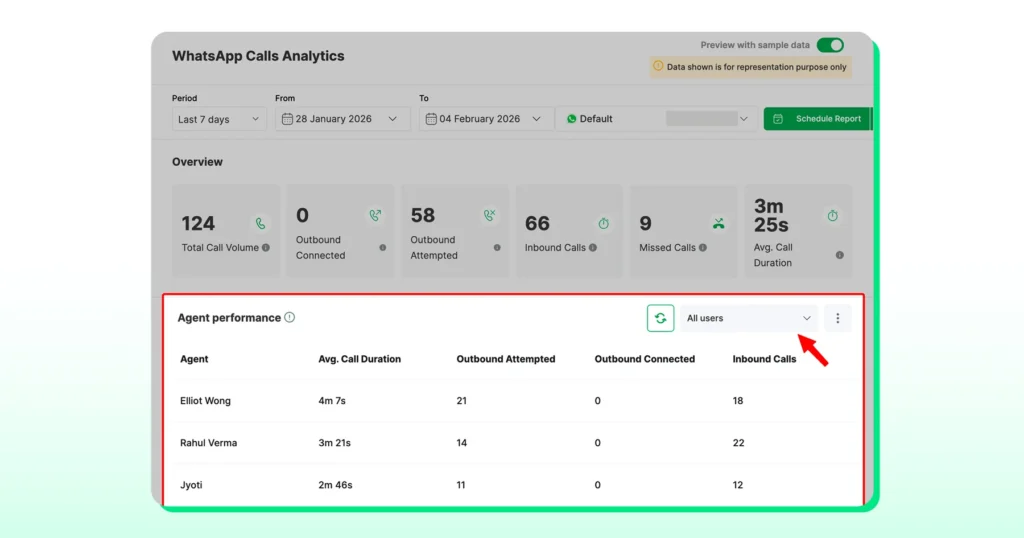Click Outbound Attempted value 21 for Elliot Wong

pyautogui.click(x=461, y=401)
